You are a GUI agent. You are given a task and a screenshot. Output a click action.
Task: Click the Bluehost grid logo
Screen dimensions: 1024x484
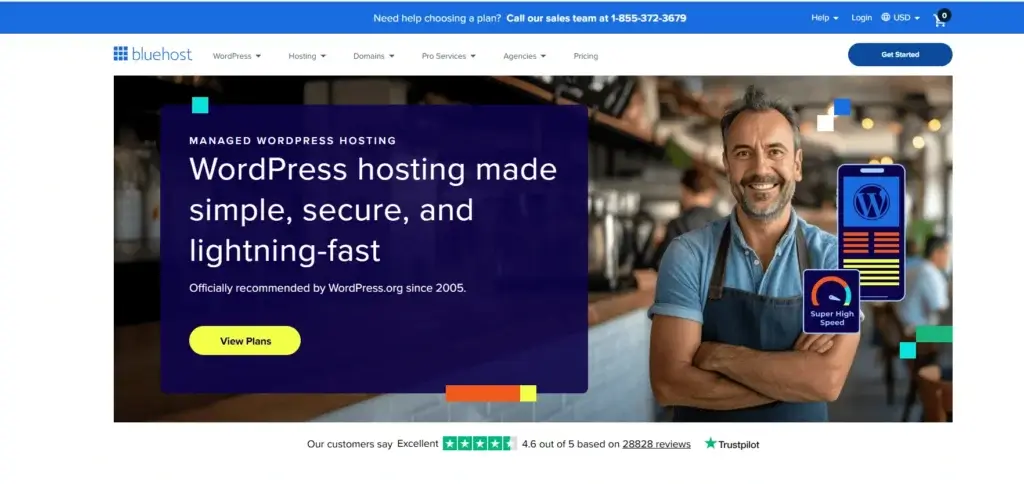121,54
